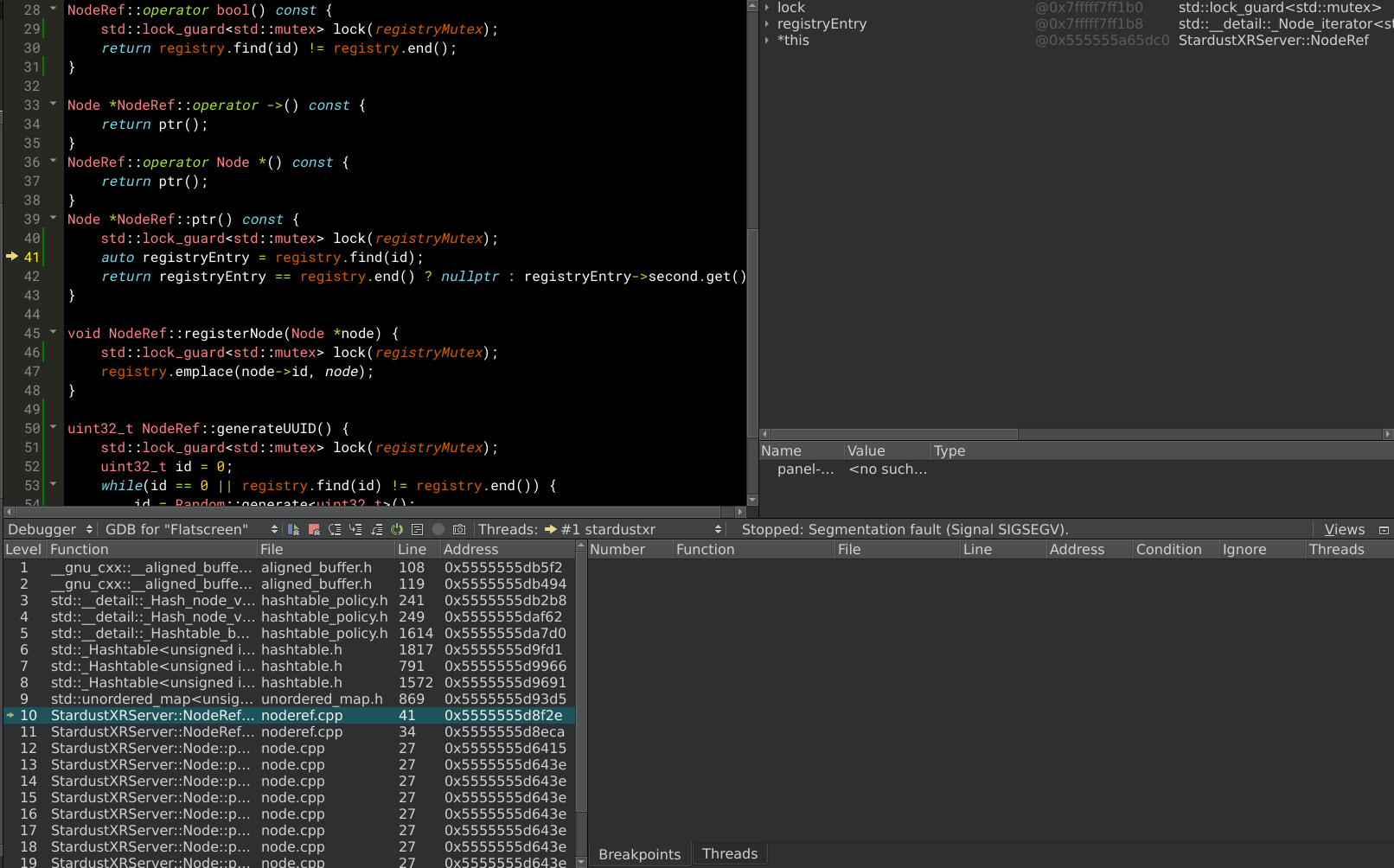Viewport: 1394px width, 868px height.
Task: Select stack frame 10 noderef.cpp line 41
Action: [289, 715]
